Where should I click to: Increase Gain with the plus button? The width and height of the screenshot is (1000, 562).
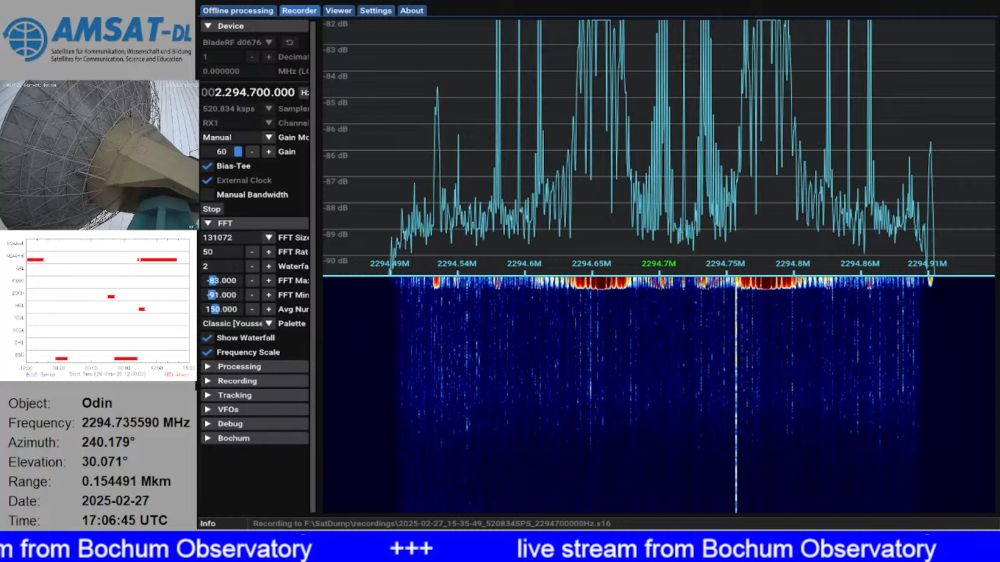(x=268, y=152)
